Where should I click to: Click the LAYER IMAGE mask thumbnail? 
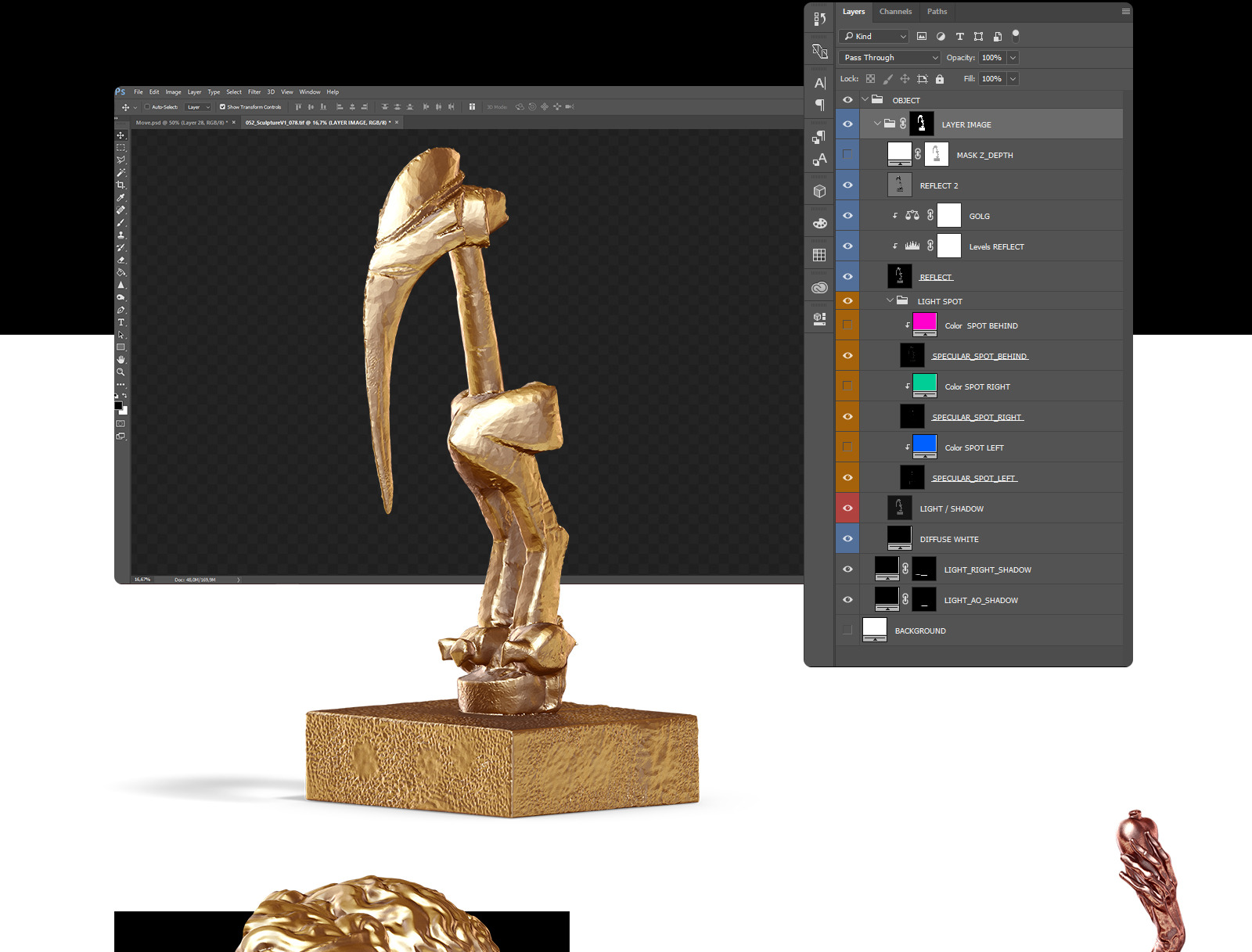coord(922,124)
